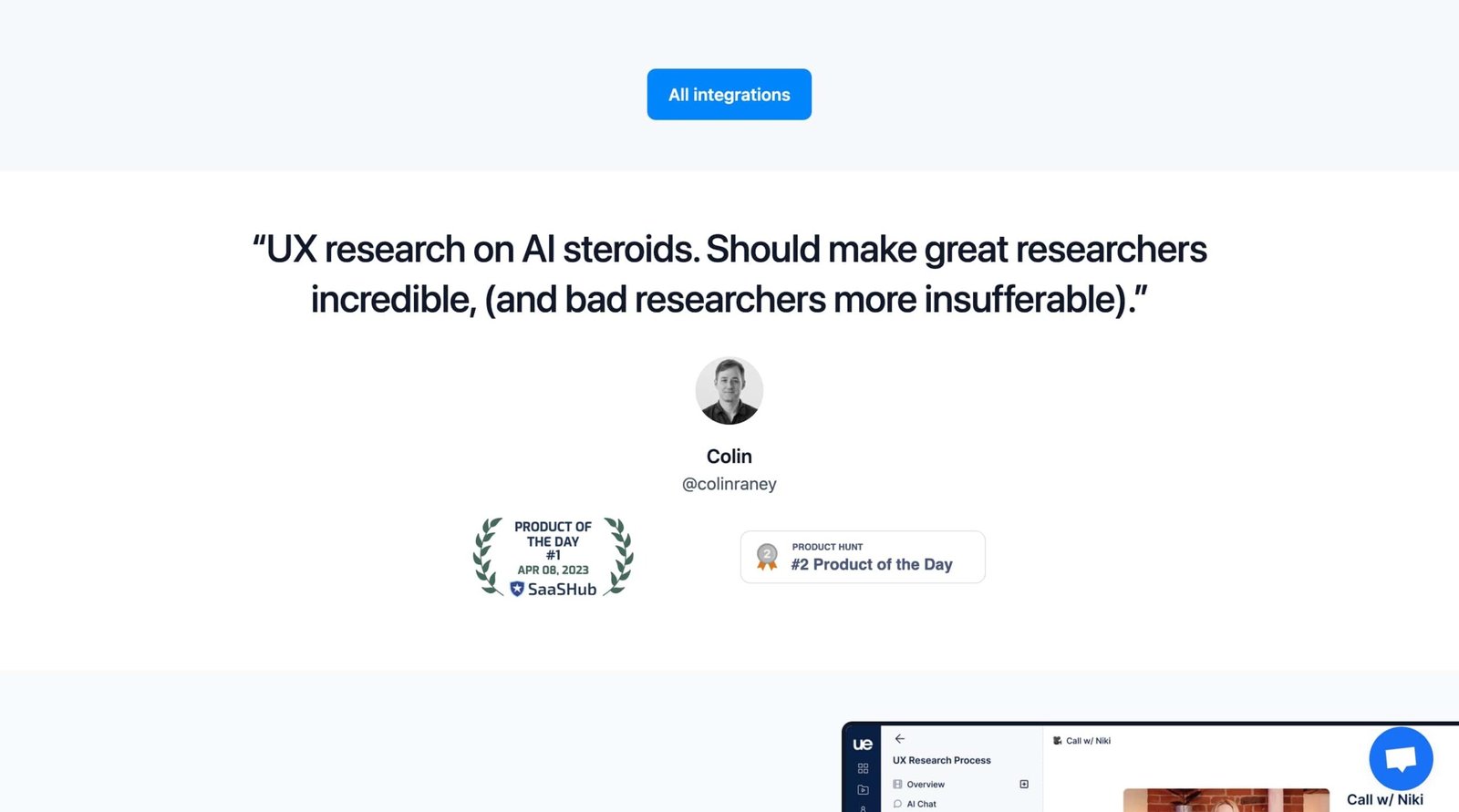
Task: Click the ue logo in the app sidebar
Action: (x=862, y=745)
